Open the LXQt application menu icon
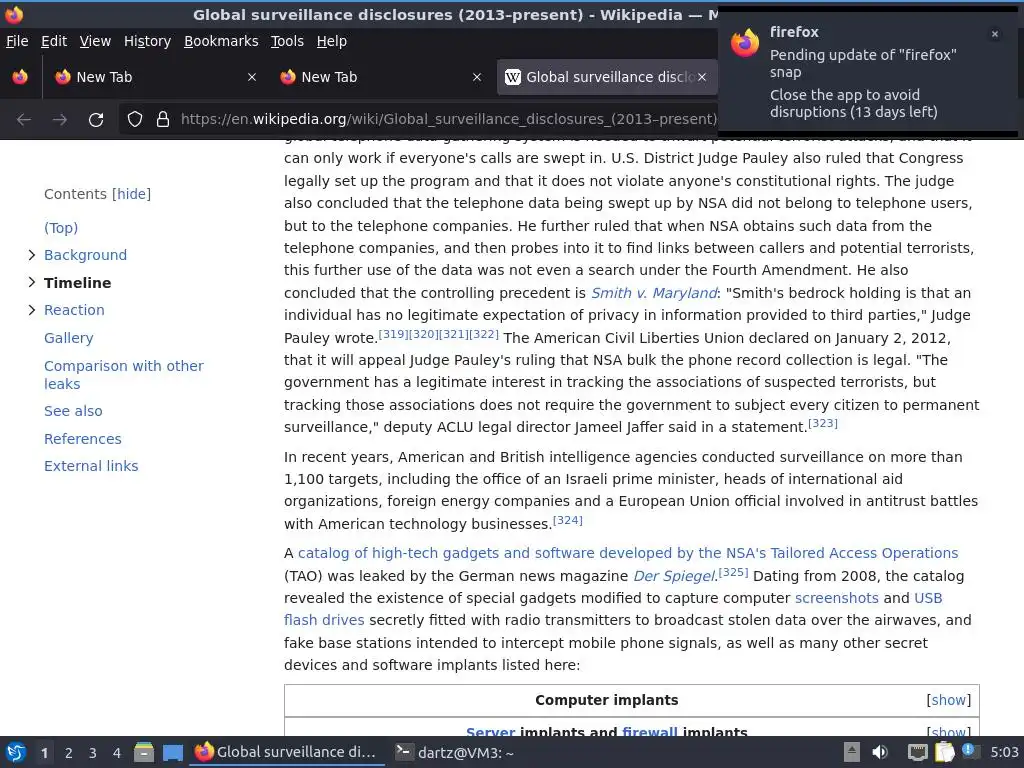Screen dimensions: 1024x768 coord(16,752)
